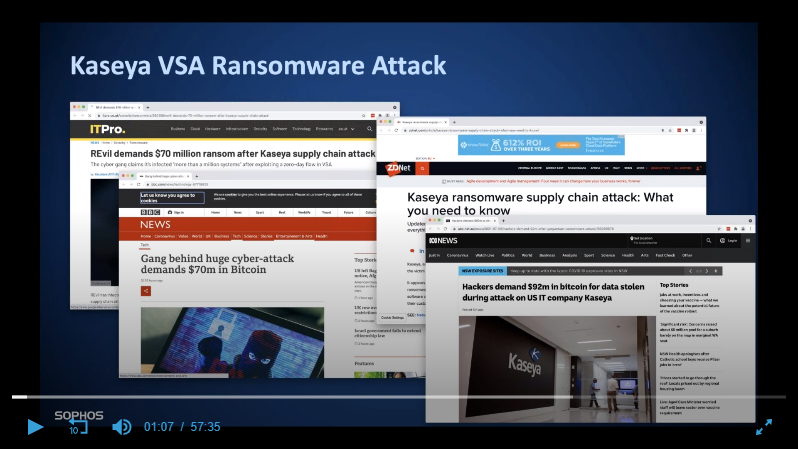Click BBC headline 'Gang behind huge cyber-attack'

tap(217, 264)
